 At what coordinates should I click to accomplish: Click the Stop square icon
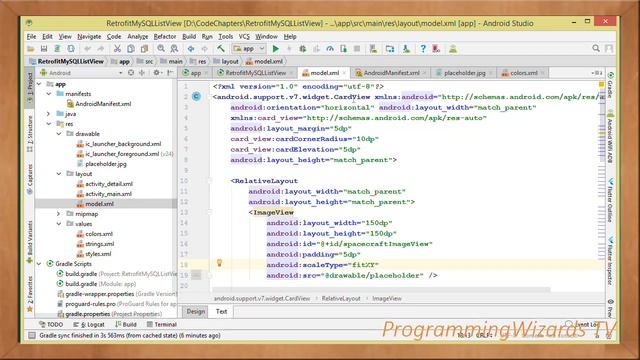tap(357, 49)
